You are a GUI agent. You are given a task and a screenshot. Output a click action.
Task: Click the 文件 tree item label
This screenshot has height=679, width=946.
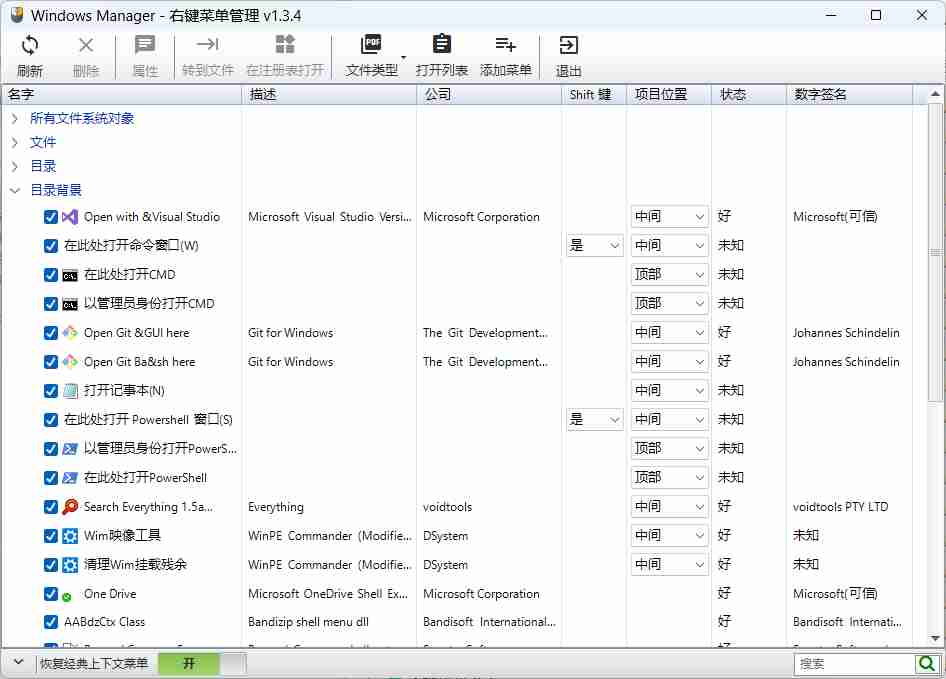point(43,142)
